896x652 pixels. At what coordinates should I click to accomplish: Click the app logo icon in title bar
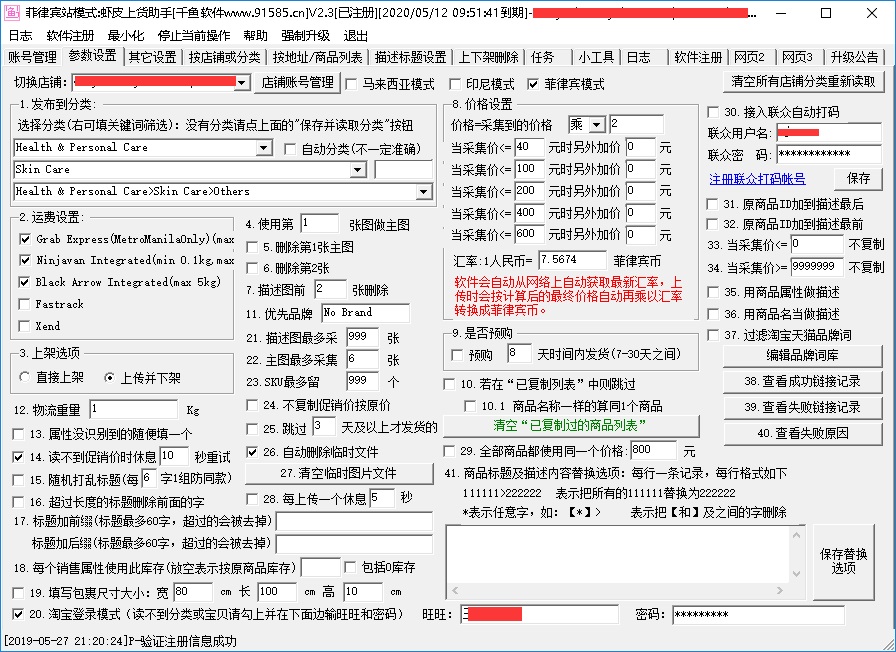12,13
